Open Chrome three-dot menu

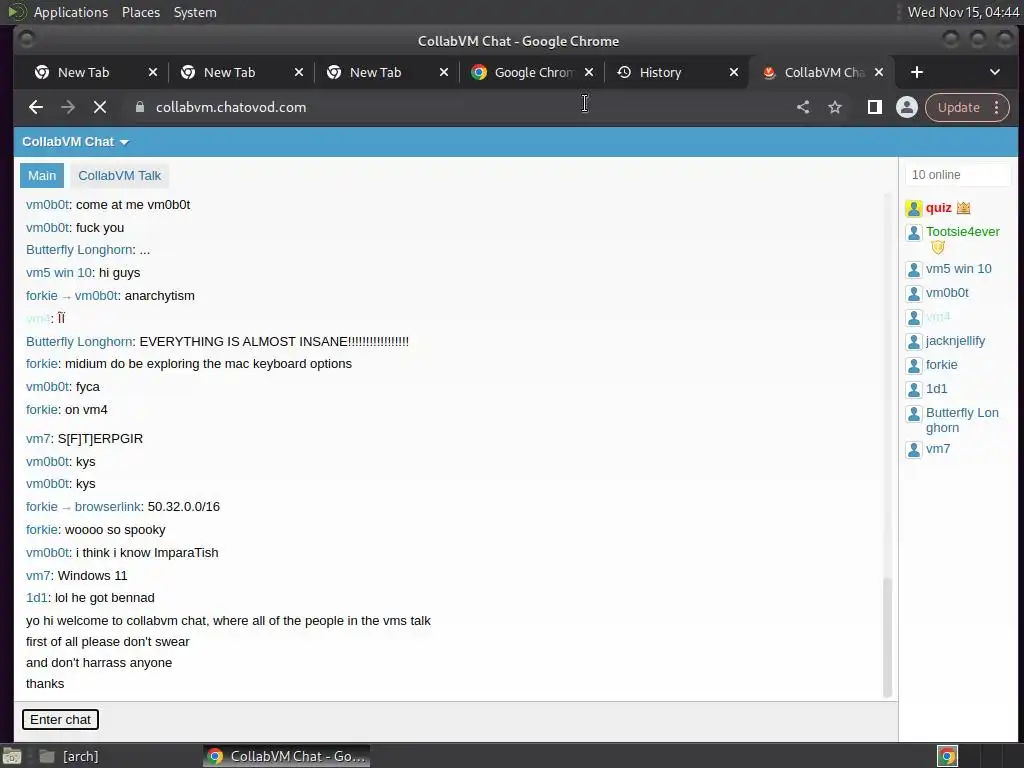point(997,107)
